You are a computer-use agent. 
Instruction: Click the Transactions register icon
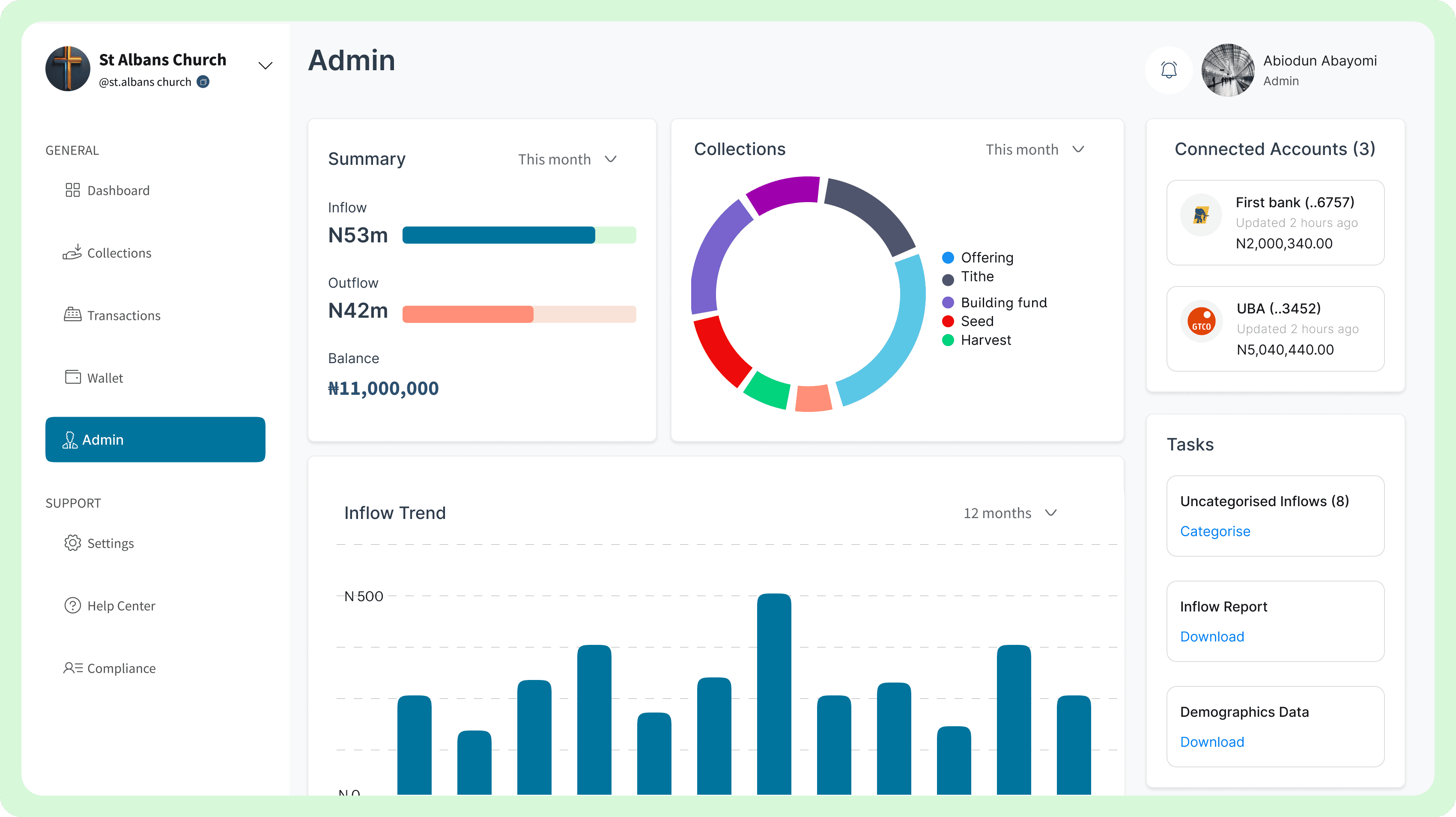(x=72, y=314)
